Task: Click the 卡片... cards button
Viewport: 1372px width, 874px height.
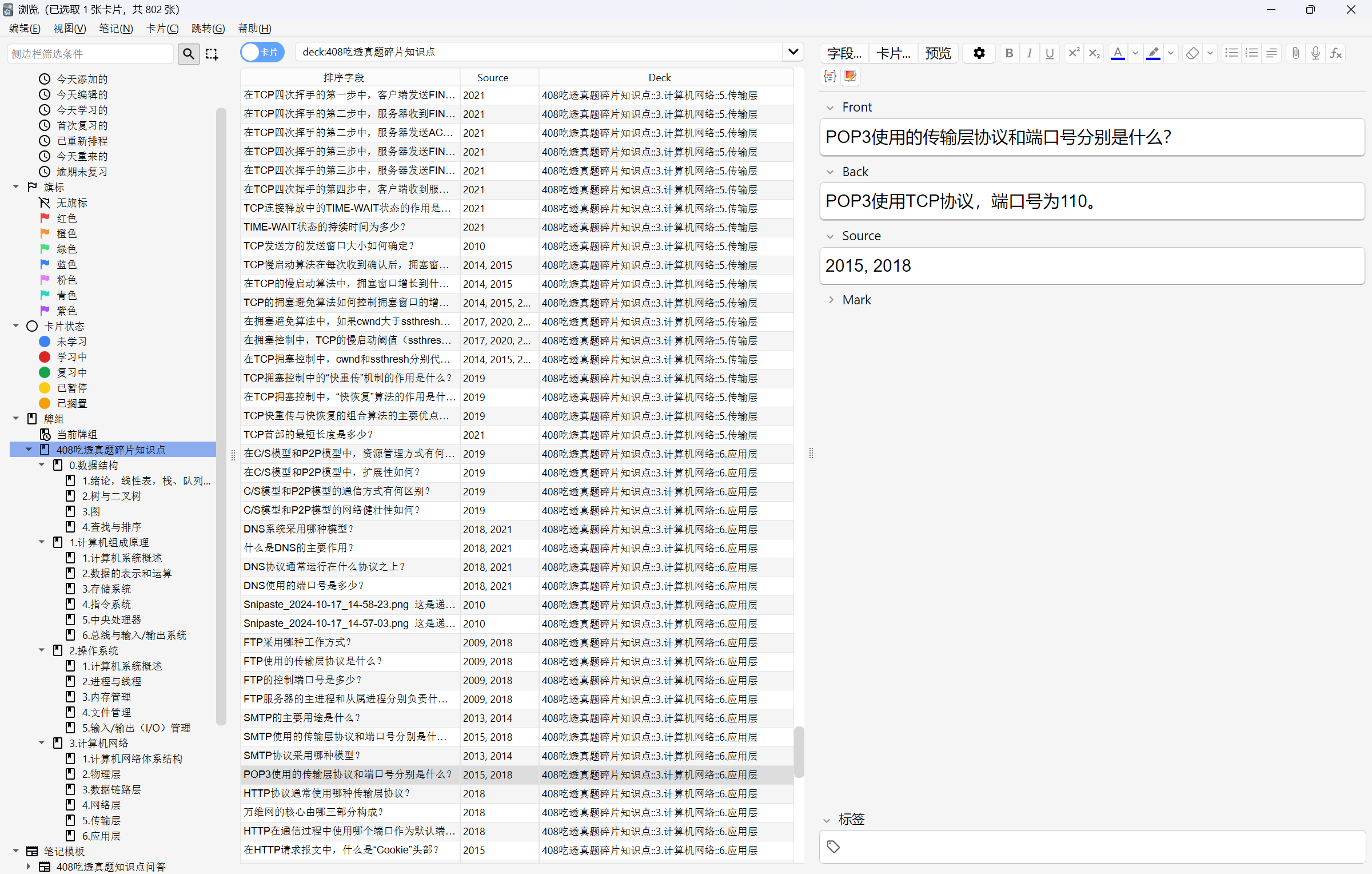Action: 893,53
